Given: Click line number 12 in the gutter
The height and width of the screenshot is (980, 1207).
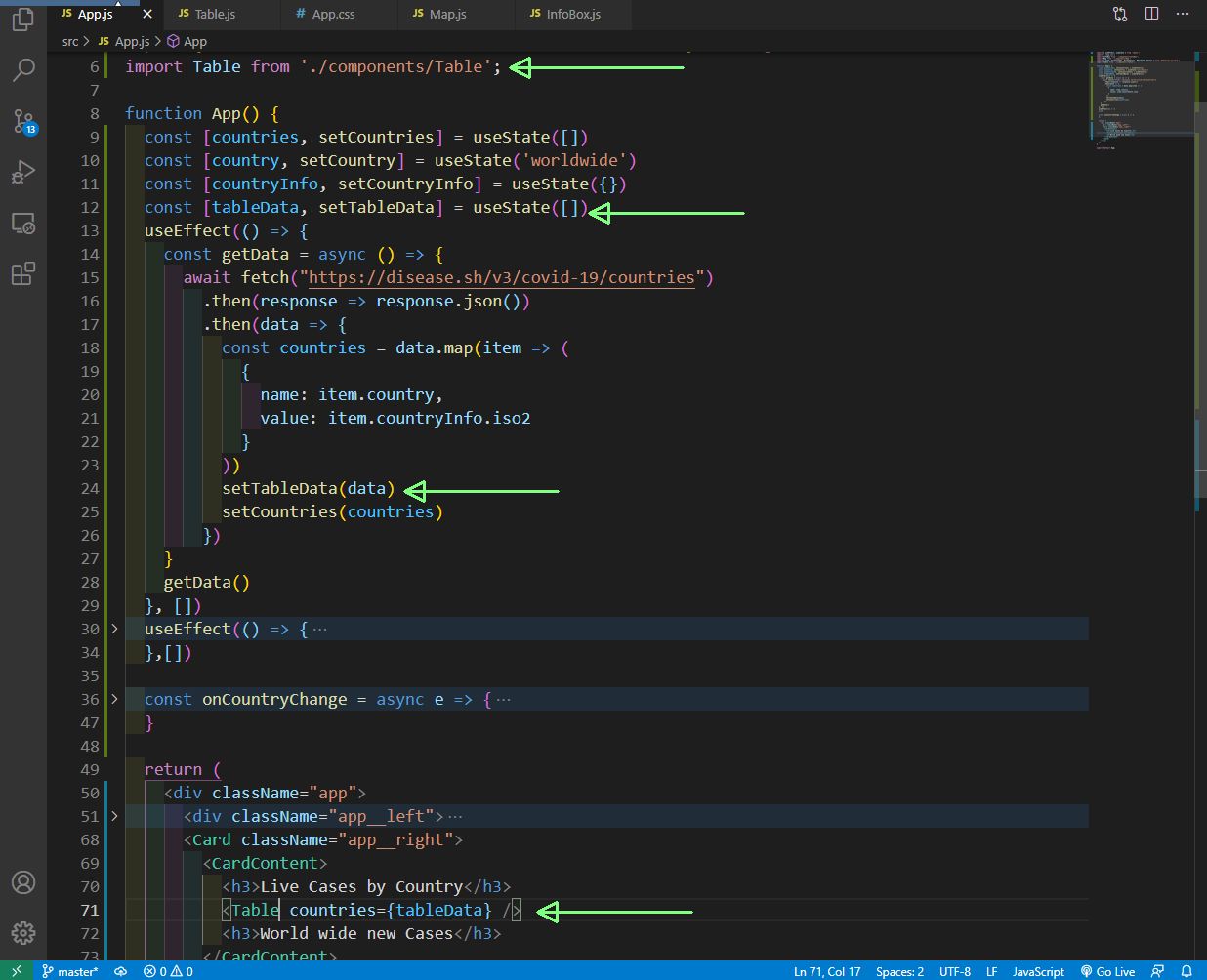Looking at the screenshot, I should tap(90, 207).
